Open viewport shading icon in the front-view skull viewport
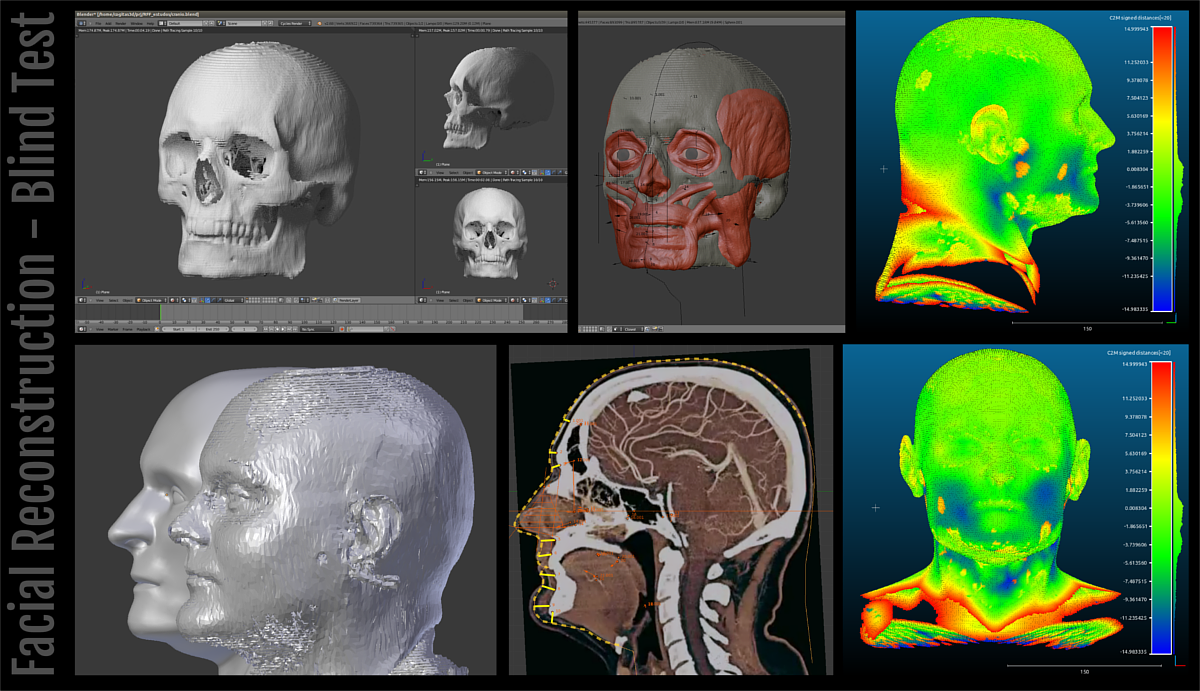This screenshot has width=1200, height=691. point(513,300)
